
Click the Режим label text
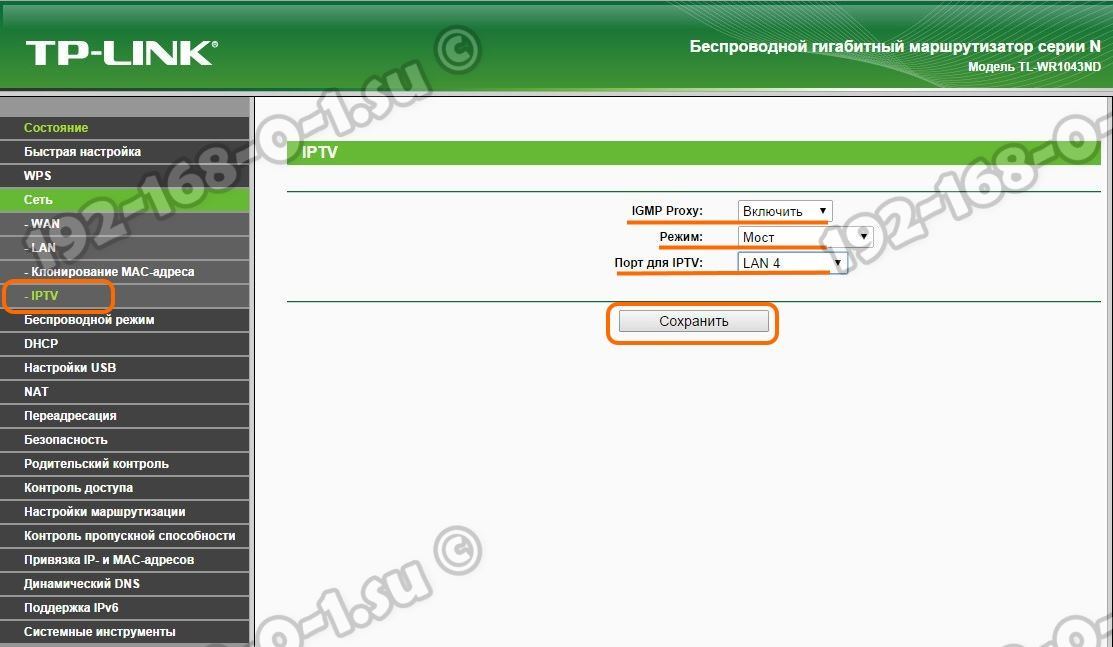(681, 236)
